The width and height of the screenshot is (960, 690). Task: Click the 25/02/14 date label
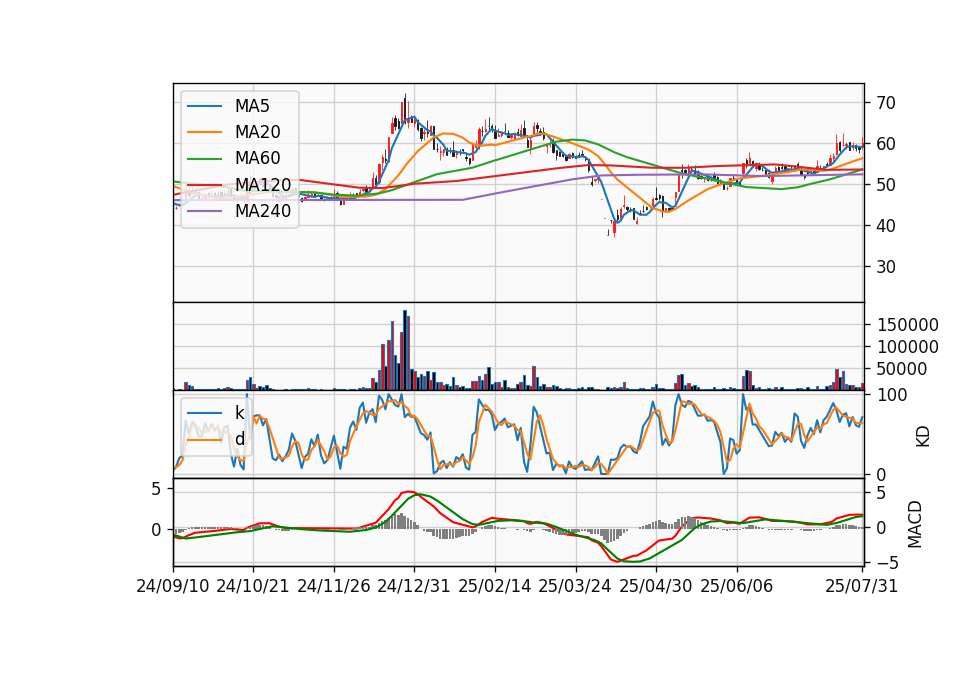coord(495,586)
